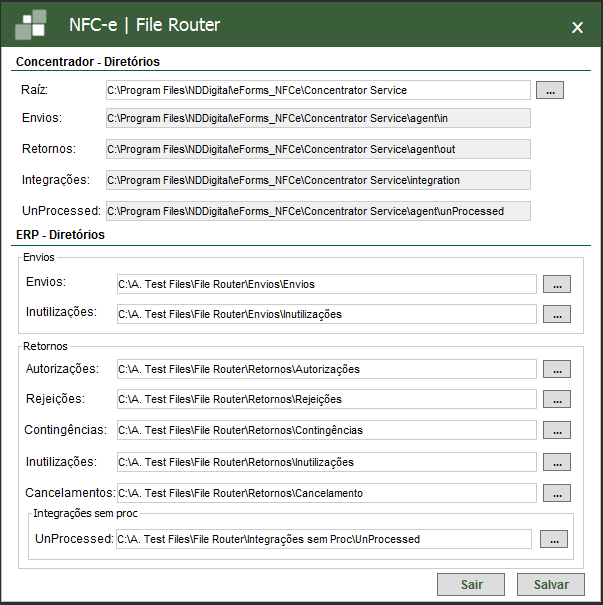Click the Cancelamentos path field
Image resolution: width=603 pixels, height=605 pixels.
[326, 493]
